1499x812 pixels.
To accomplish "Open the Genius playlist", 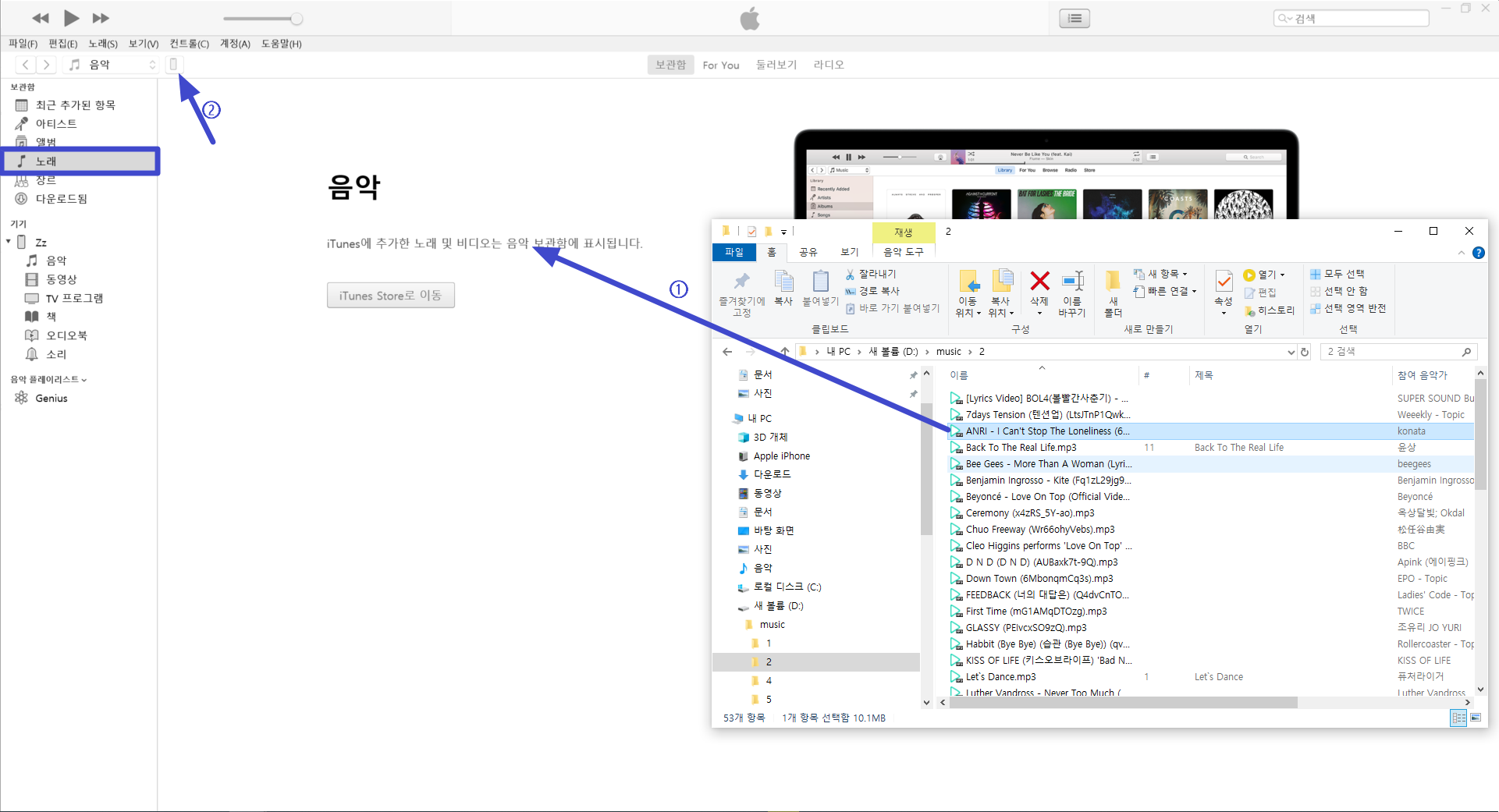I will click(52, 398).
